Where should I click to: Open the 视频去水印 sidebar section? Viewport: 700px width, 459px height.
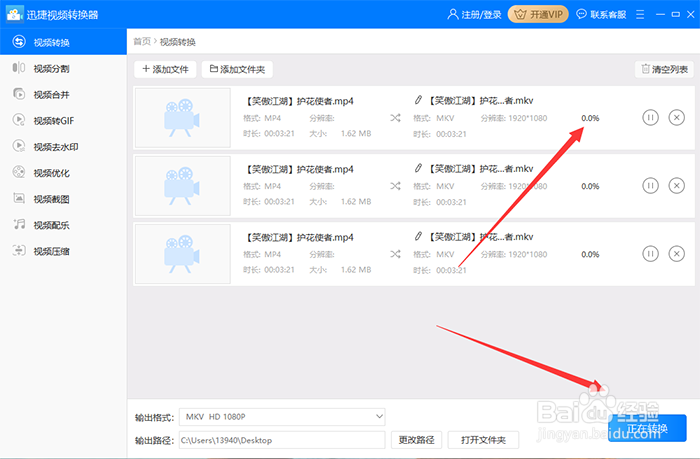(63, 146)
